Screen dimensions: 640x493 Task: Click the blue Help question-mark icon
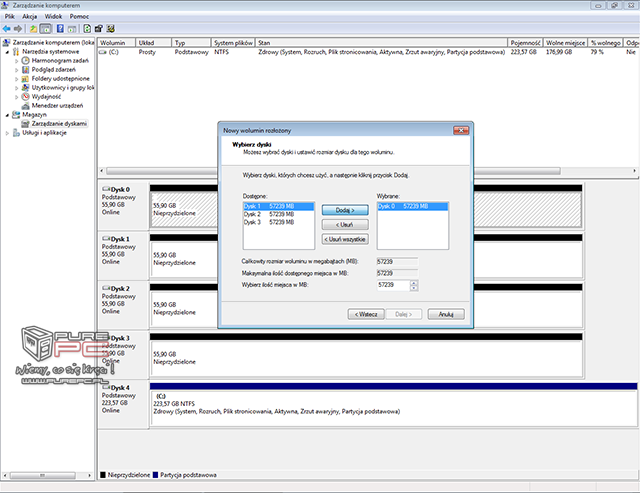60,29
